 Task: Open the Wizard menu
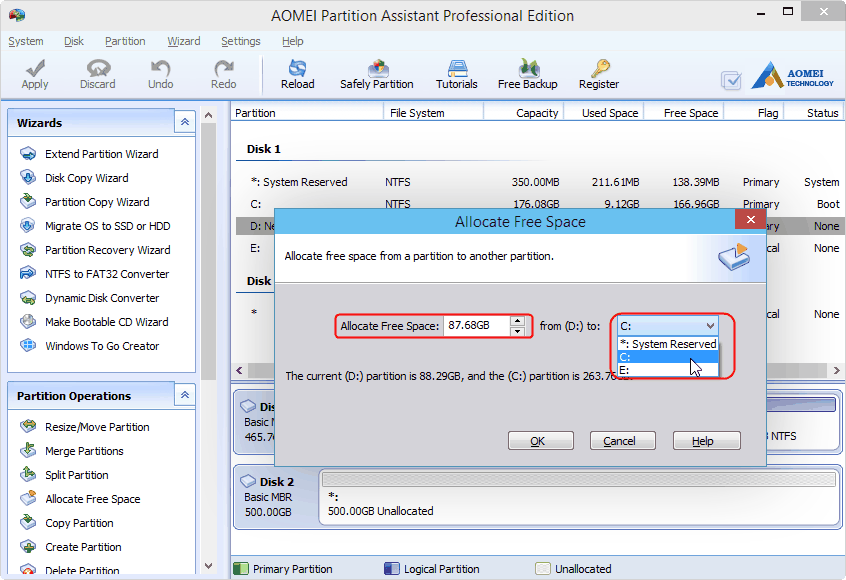(x=183, y=41)
